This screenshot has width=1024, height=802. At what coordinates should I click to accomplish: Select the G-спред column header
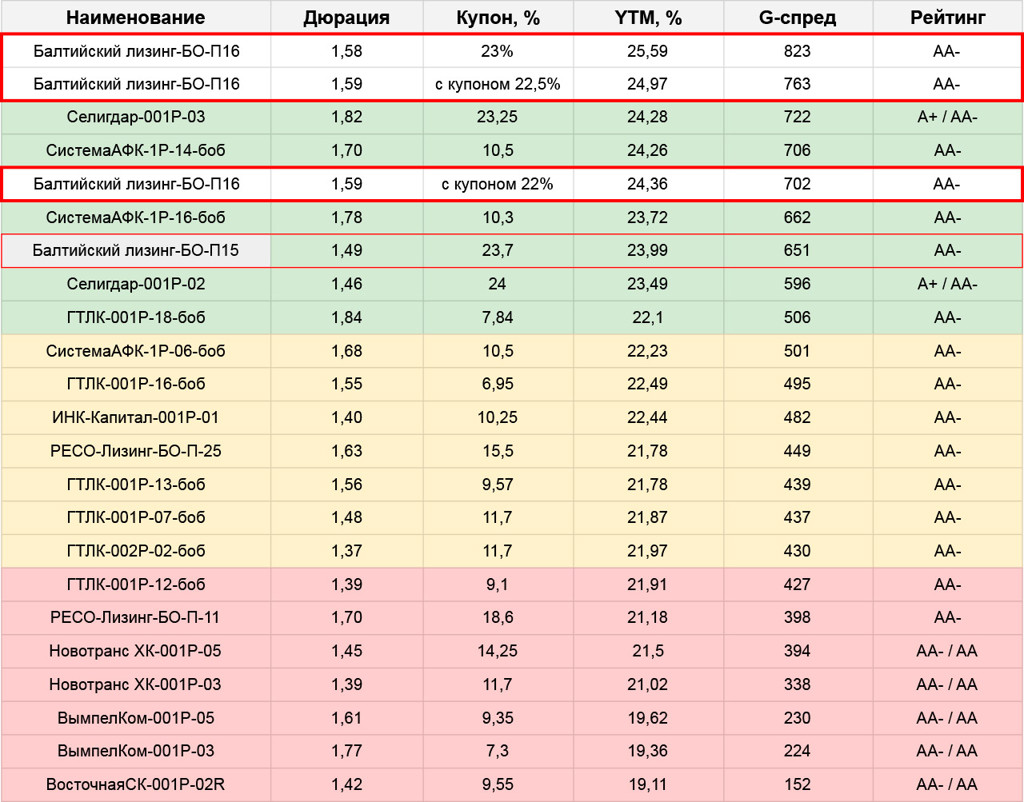[797, 17]
